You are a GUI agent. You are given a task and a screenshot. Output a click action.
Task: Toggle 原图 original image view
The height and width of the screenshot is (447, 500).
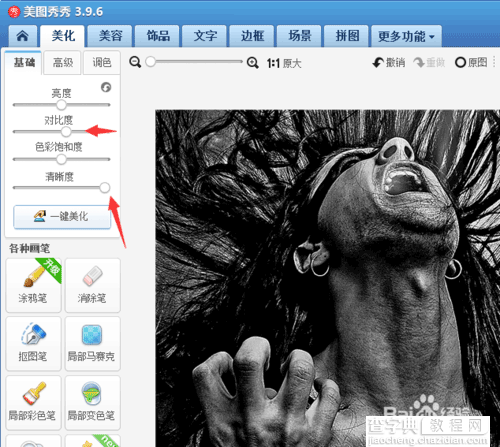(471, 62)
